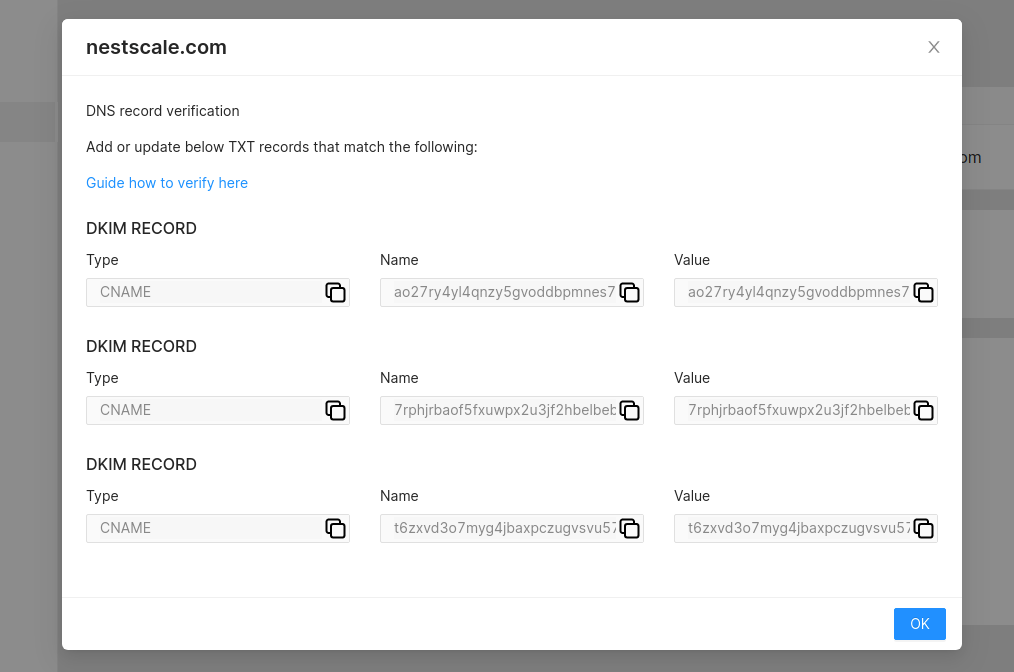The image size is (1014, 672).
Task: Dismiss the nestscale.com dialog with X
Action: [933, 47]
